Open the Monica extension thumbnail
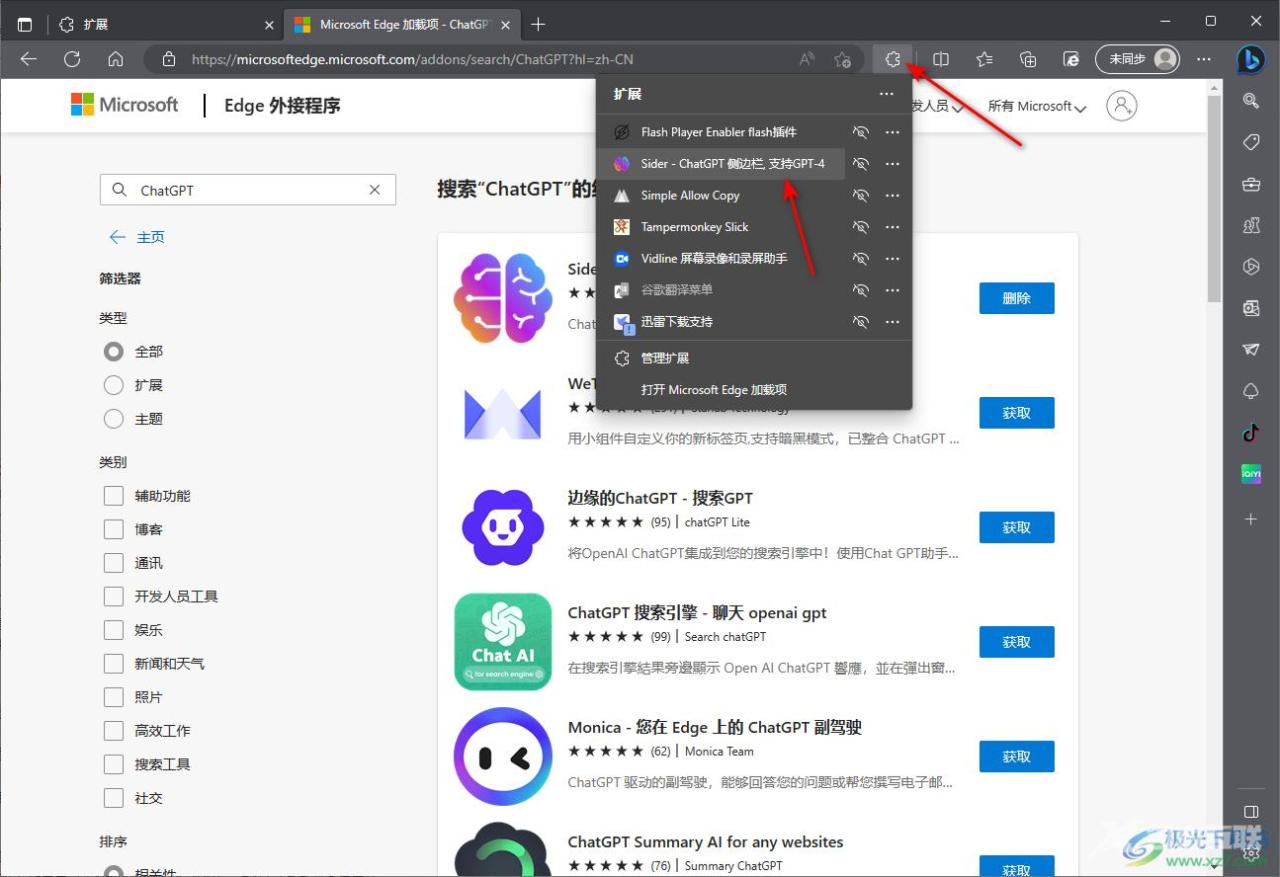 [503, 756]
